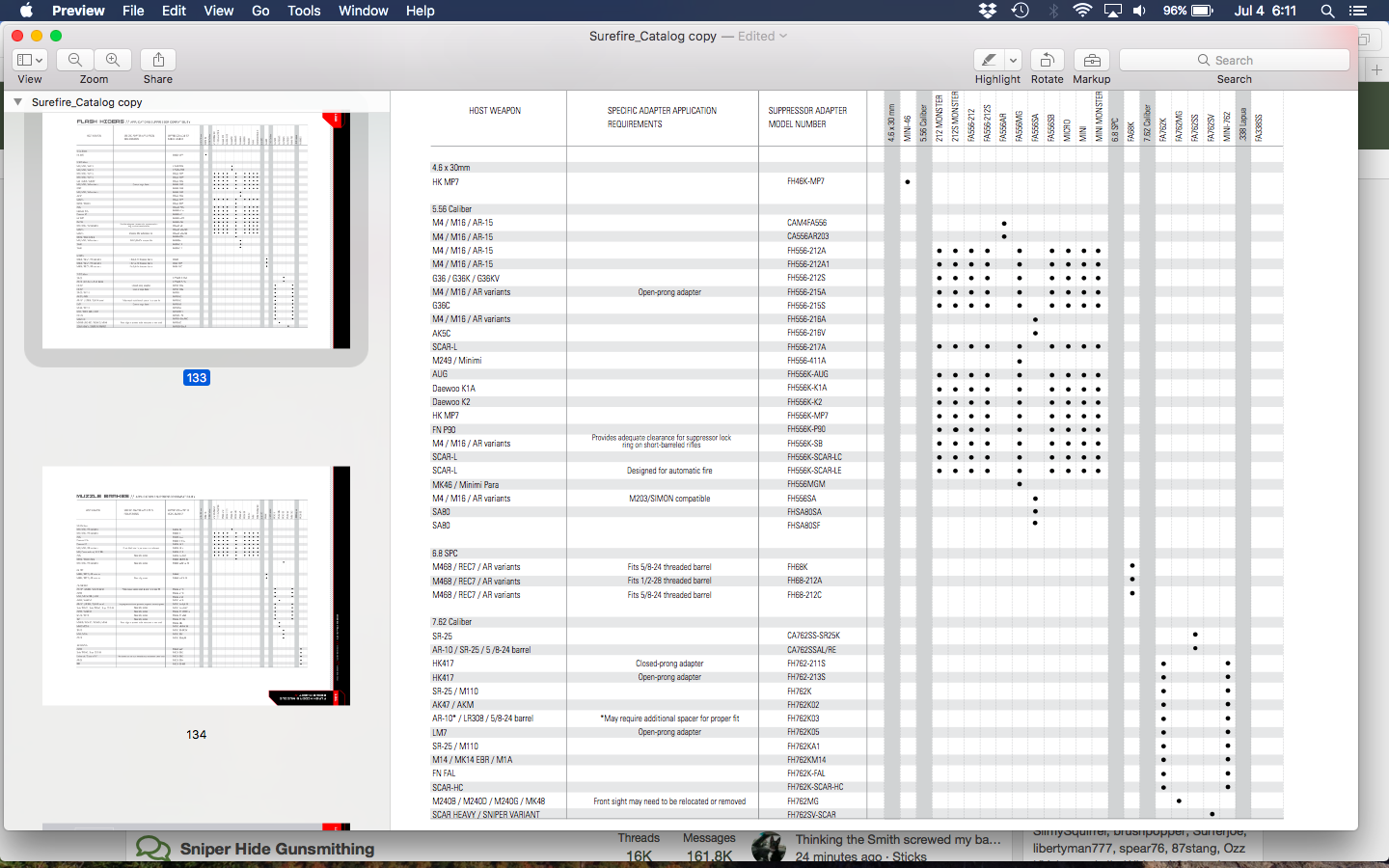Open the Edited dropdown next to title
1389x868 pixels.
(762, 36)
